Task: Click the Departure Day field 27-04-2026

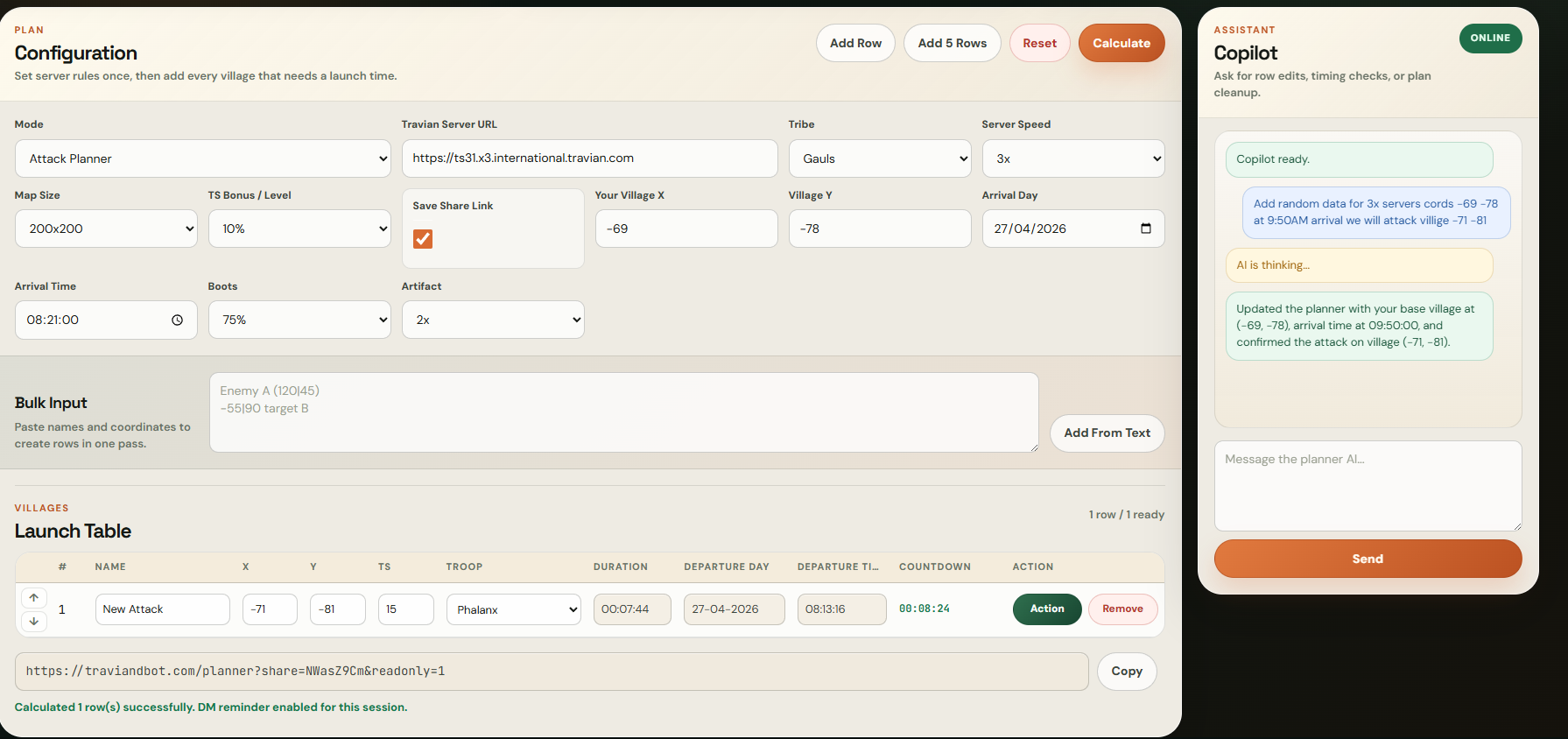Action: (735, 609)
